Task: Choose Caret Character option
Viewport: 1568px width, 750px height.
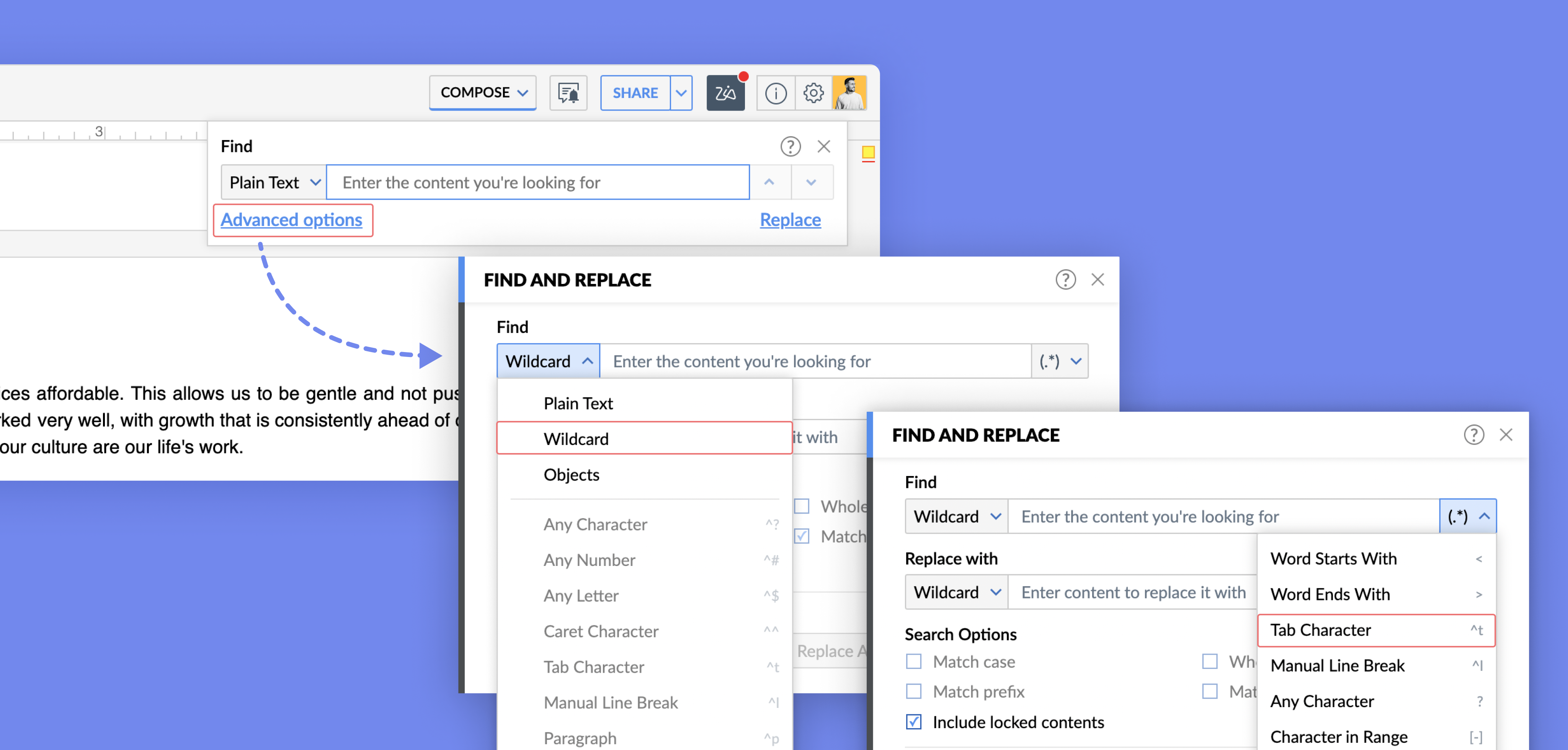Action: click(x=645, y=631)
